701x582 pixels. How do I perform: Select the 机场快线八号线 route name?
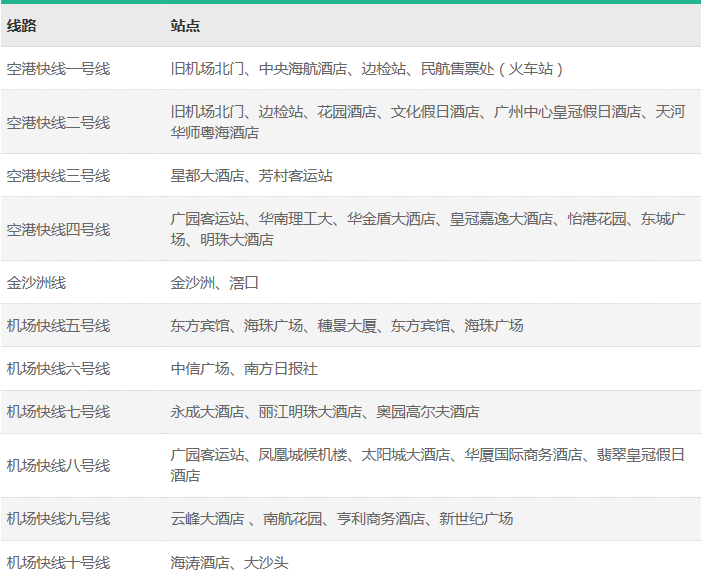(x=58, y=466)
